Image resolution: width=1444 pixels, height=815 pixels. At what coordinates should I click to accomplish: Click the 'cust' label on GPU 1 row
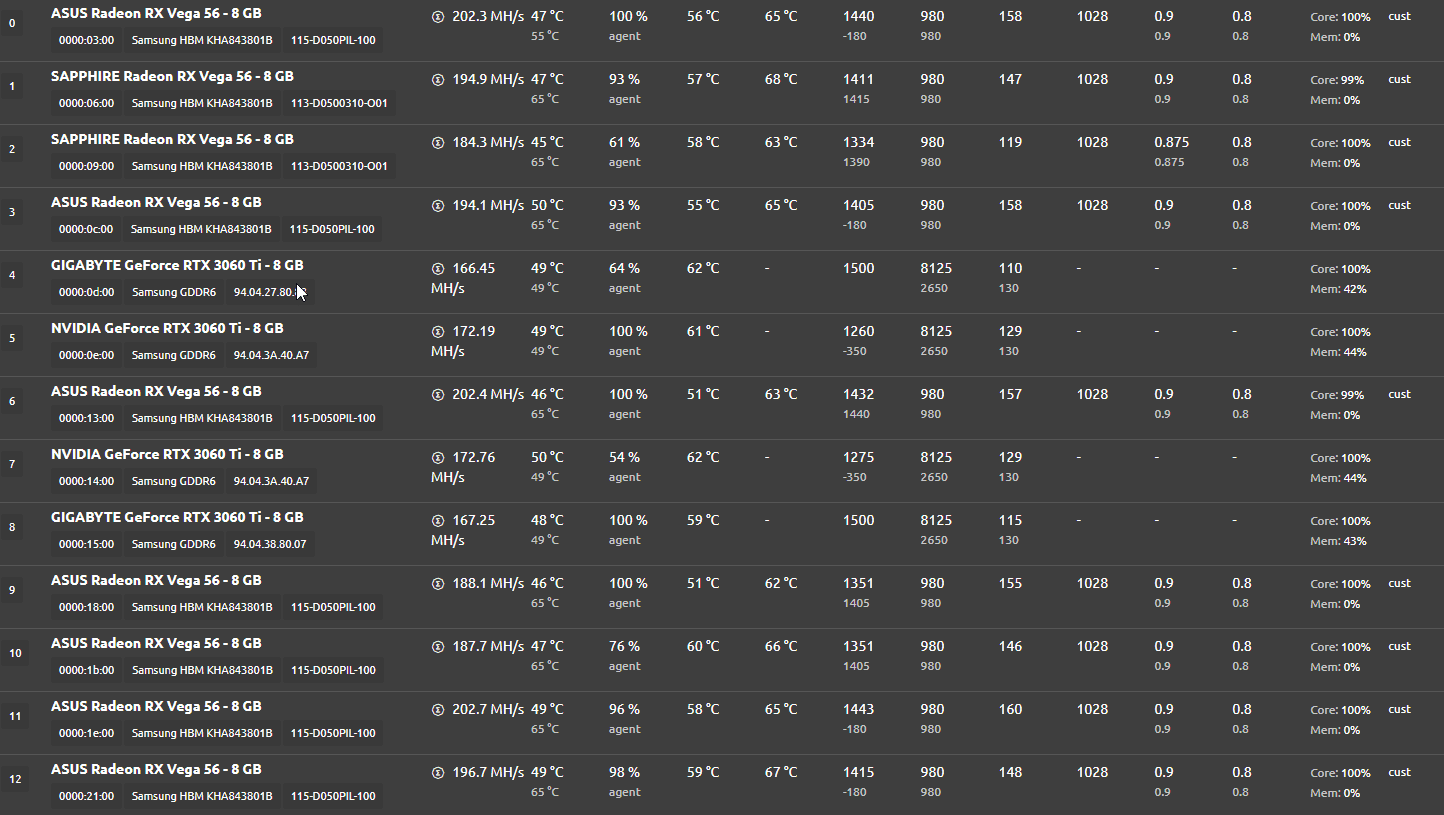pyautogui.click(x=1399, y=79)
